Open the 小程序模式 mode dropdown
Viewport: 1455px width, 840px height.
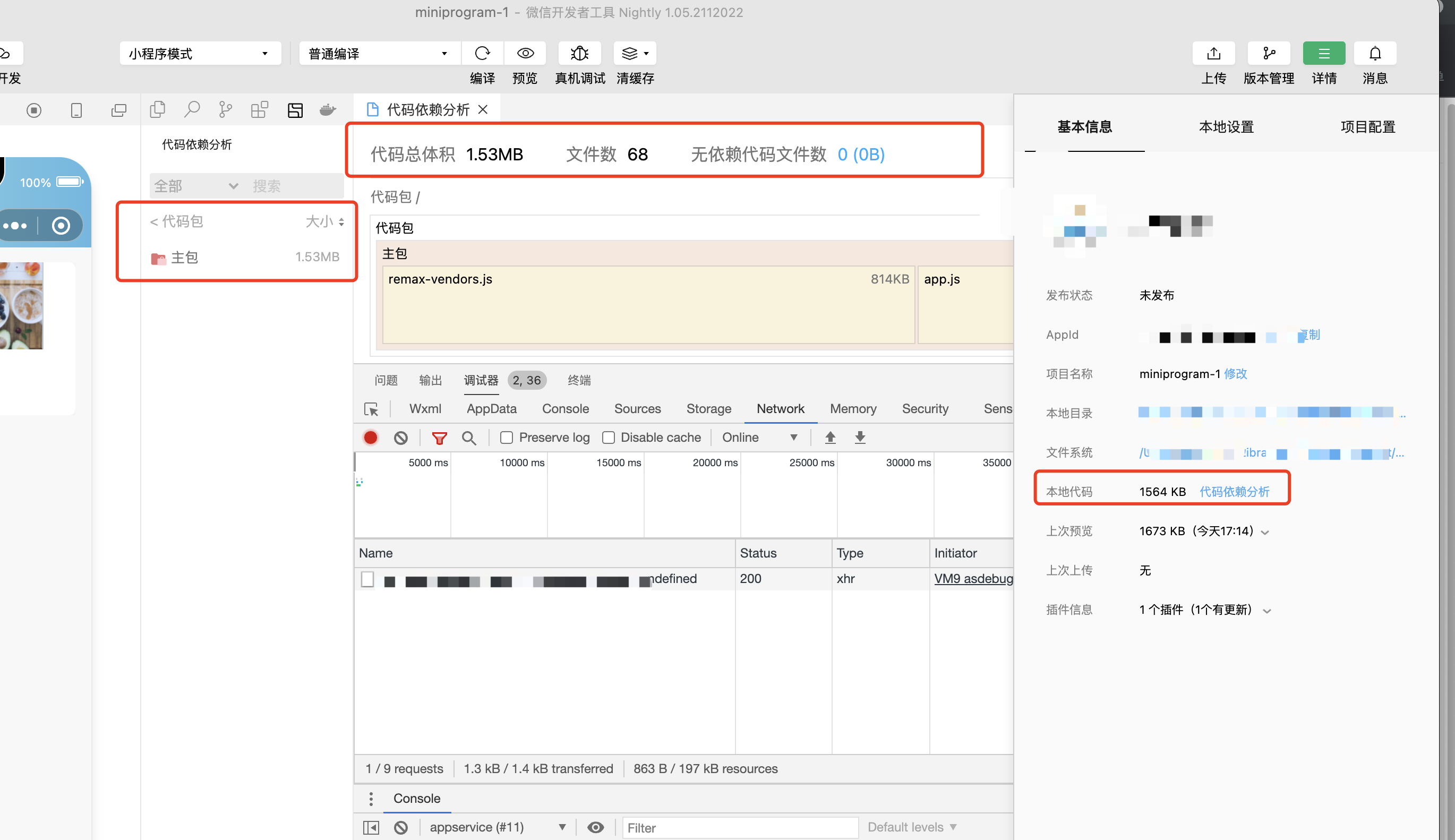[x=200, y=54]
